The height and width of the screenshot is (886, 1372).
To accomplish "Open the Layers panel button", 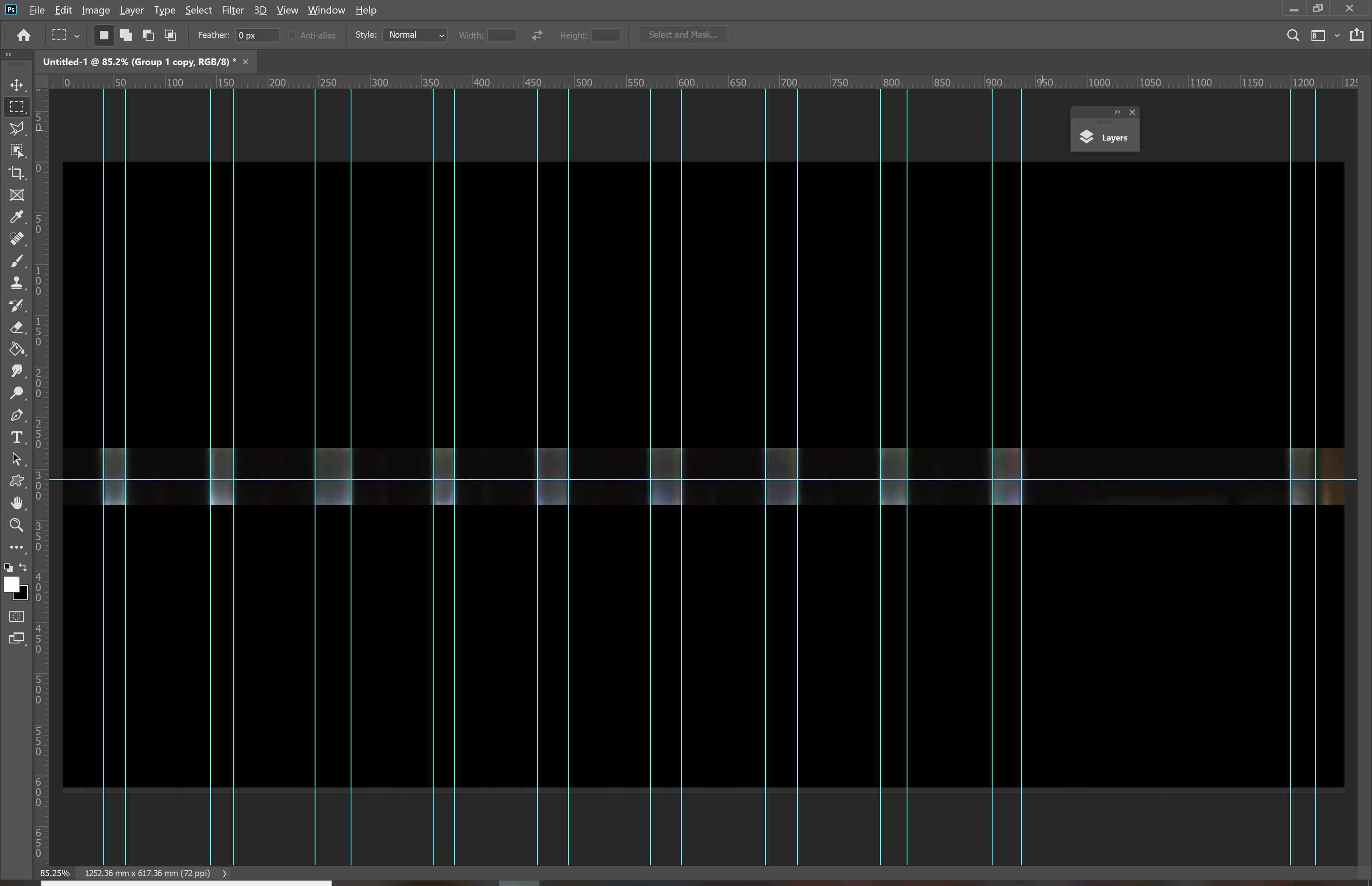I will (x=1105, y=138).
